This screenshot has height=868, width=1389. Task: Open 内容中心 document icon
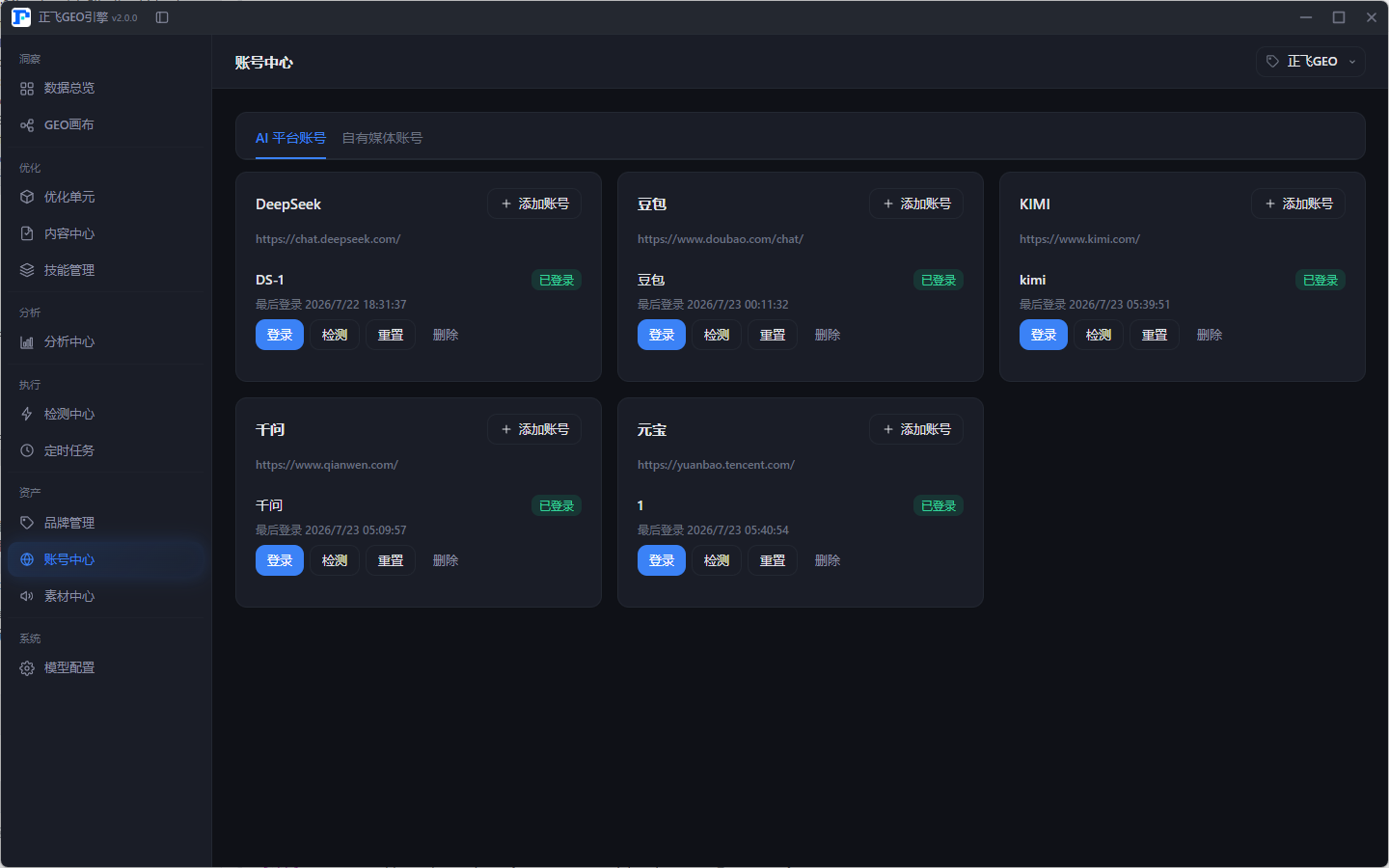pyautogui.click(x=27, y=233)
